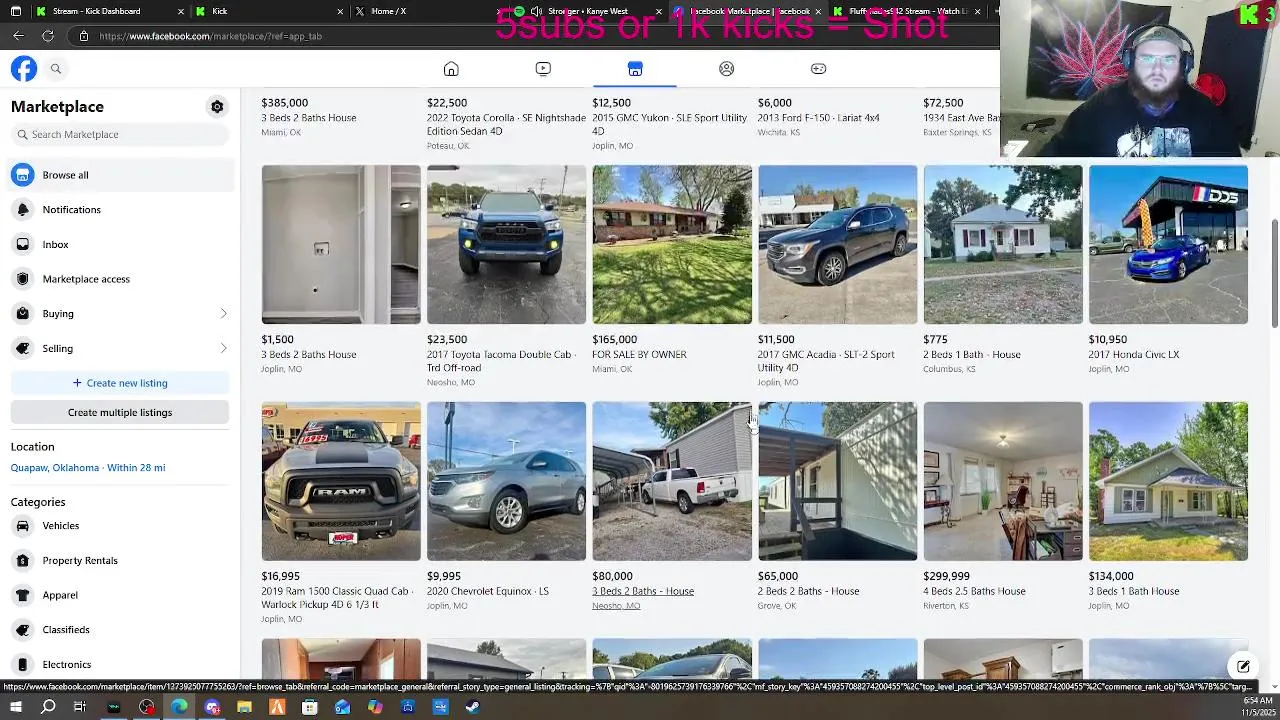
Task: Open the Video tab icon
Action: 543,68
